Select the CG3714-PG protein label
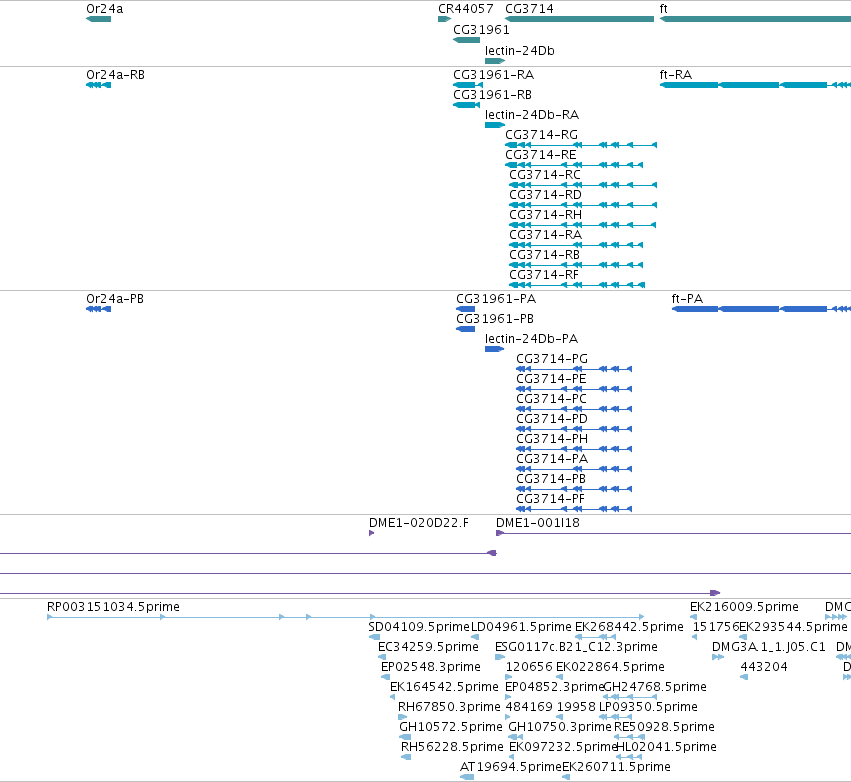 (552, 359)
